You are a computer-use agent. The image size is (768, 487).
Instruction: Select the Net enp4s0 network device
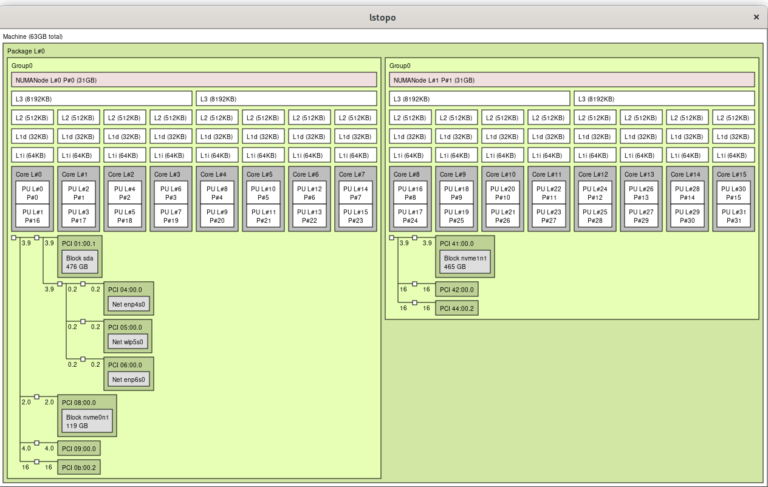[x=127, y=304]
